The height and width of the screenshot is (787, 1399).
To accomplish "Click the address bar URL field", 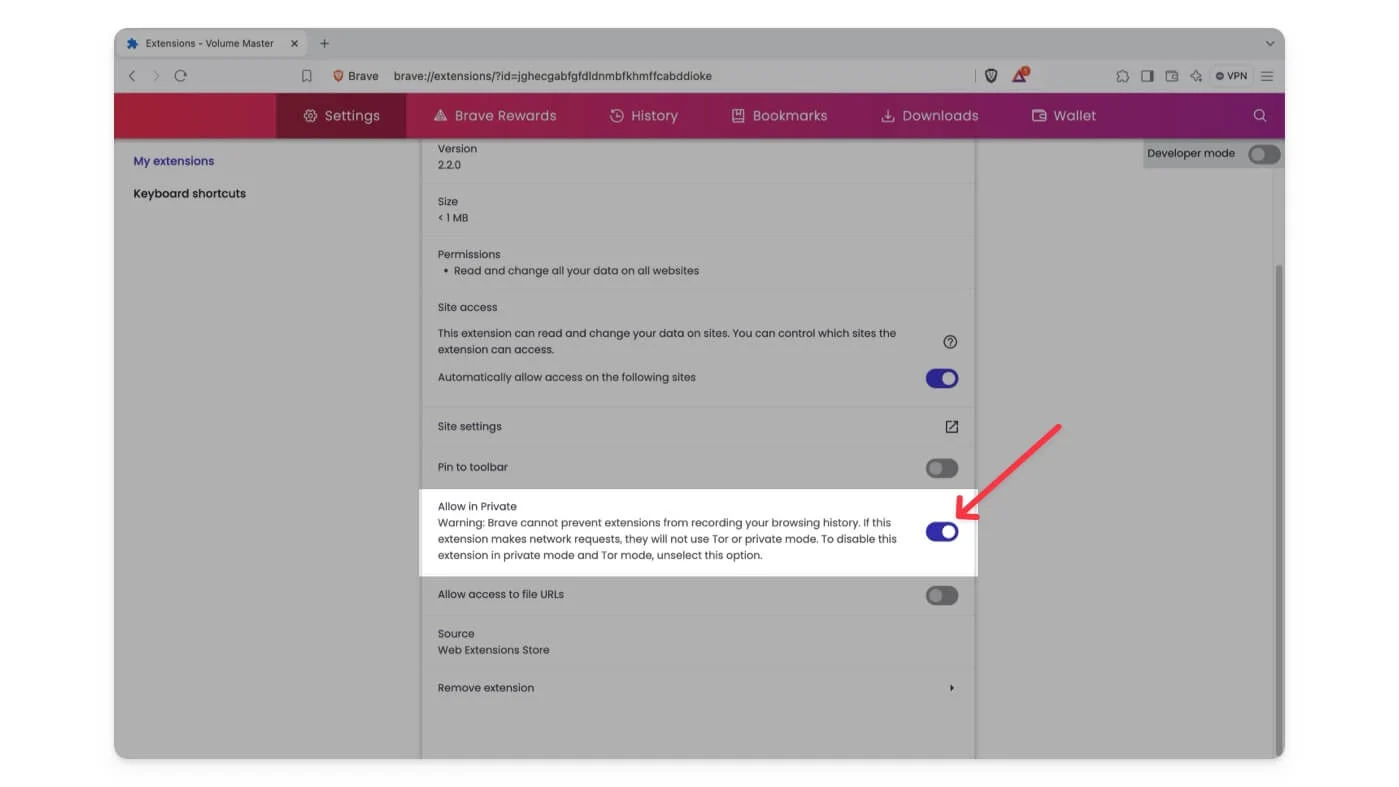I will pos(553,76).
